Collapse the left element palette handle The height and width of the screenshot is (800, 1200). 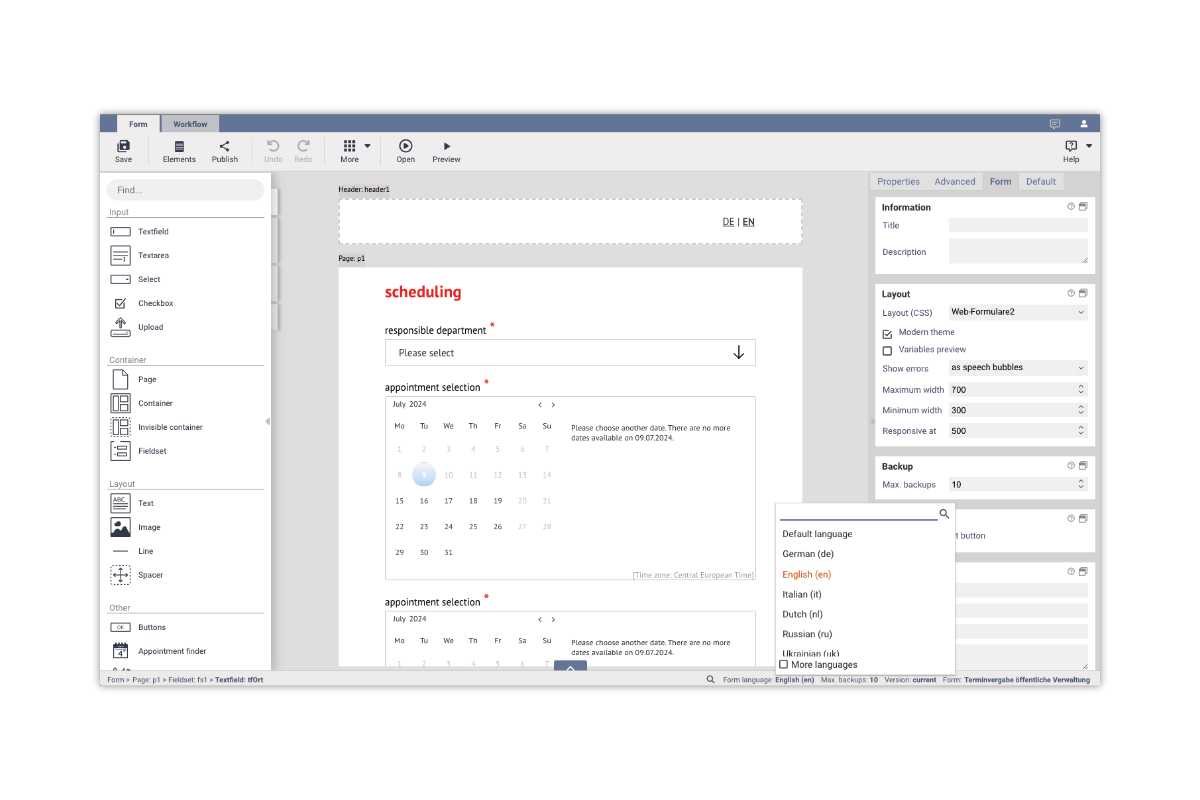click(267, 422)
